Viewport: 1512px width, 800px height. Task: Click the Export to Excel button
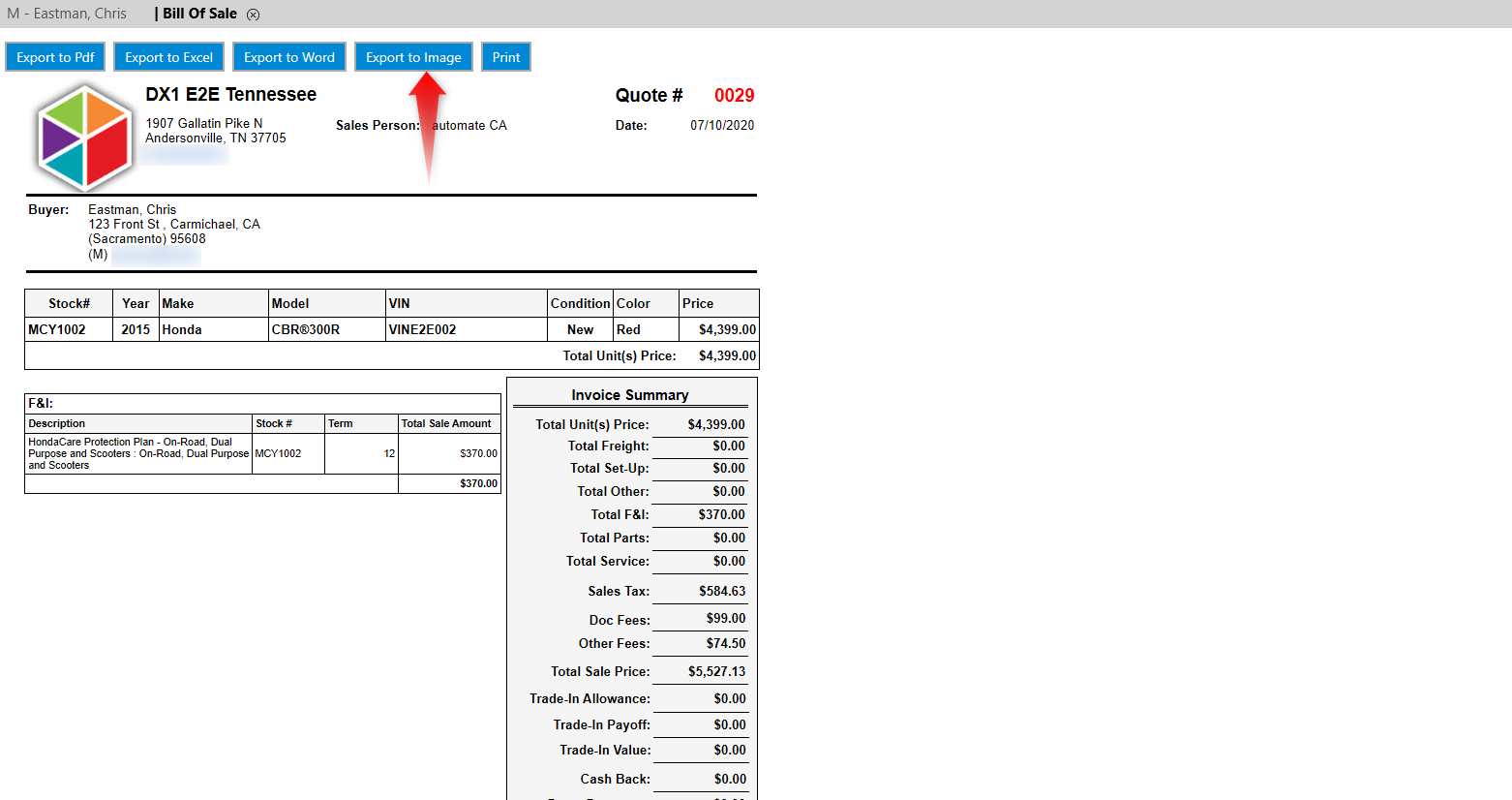(x=168, y=57)
